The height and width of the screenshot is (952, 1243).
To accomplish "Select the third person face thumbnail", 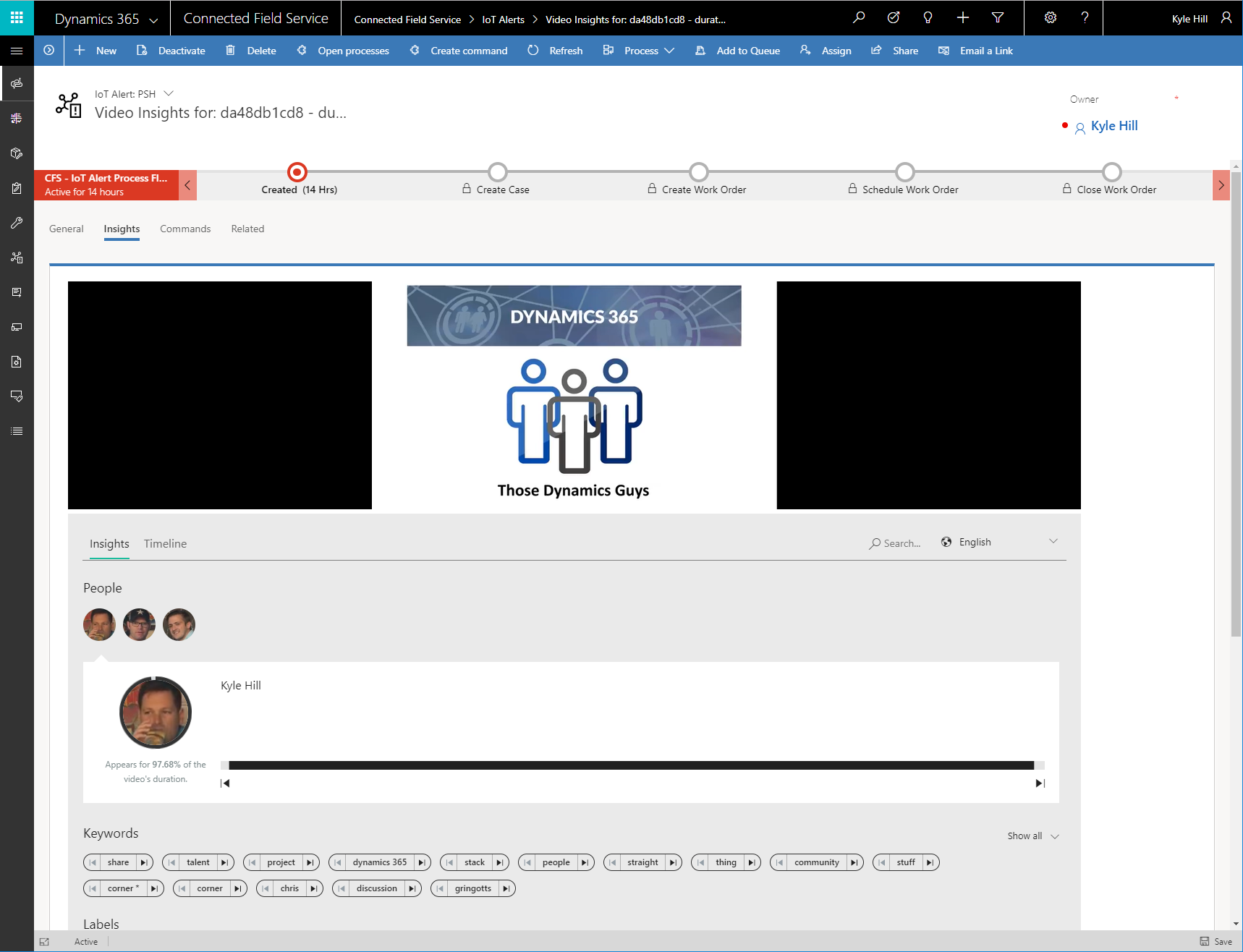I will point(179,624).
